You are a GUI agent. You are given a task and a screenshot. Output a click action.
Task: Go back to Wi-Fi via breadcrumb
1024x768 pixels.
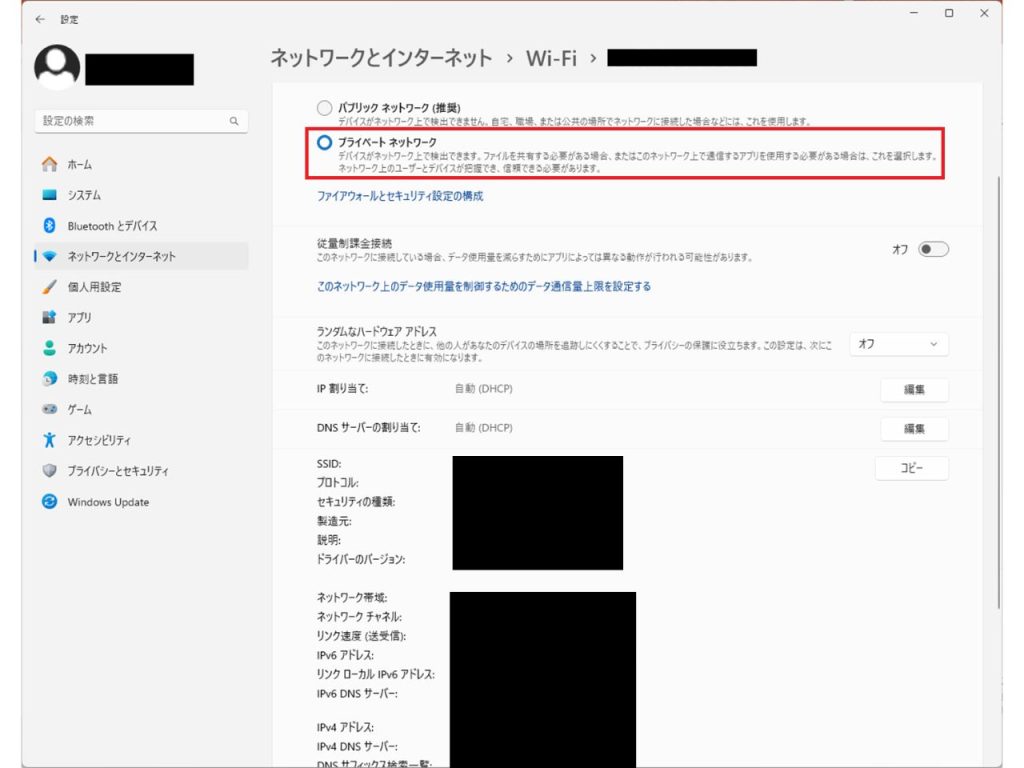pyautogui.click(x=560, y=58)
